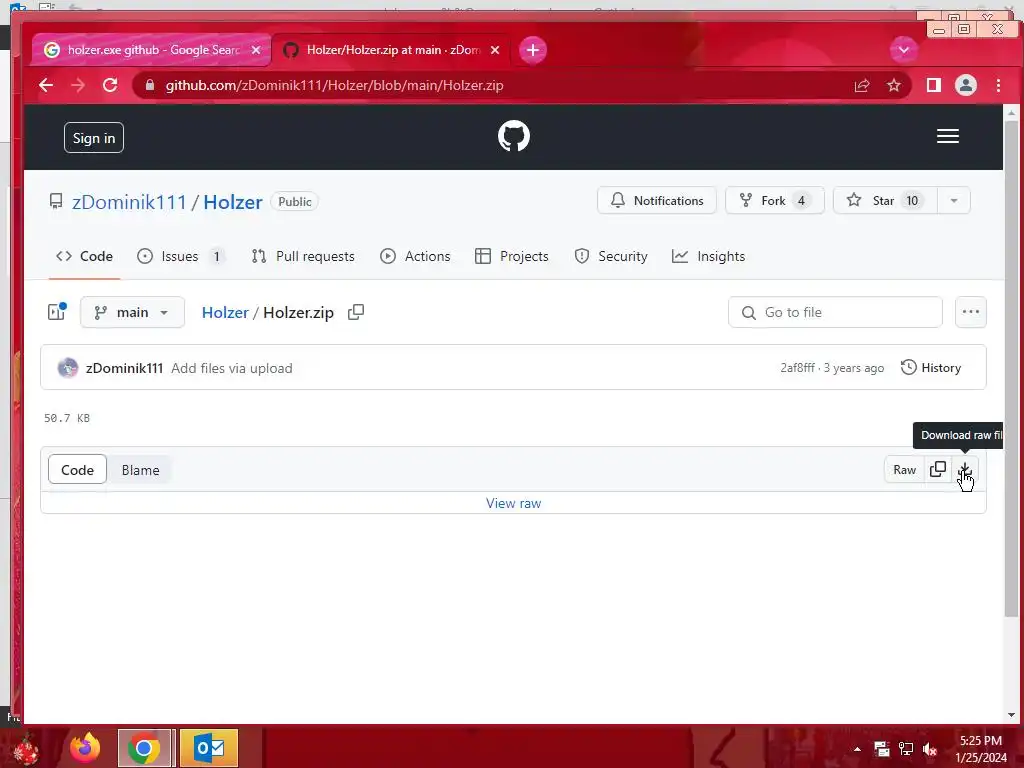This screenshot has width=1024, height=768.
Task: Open Firefox from the taskbar
Action: 86,748
